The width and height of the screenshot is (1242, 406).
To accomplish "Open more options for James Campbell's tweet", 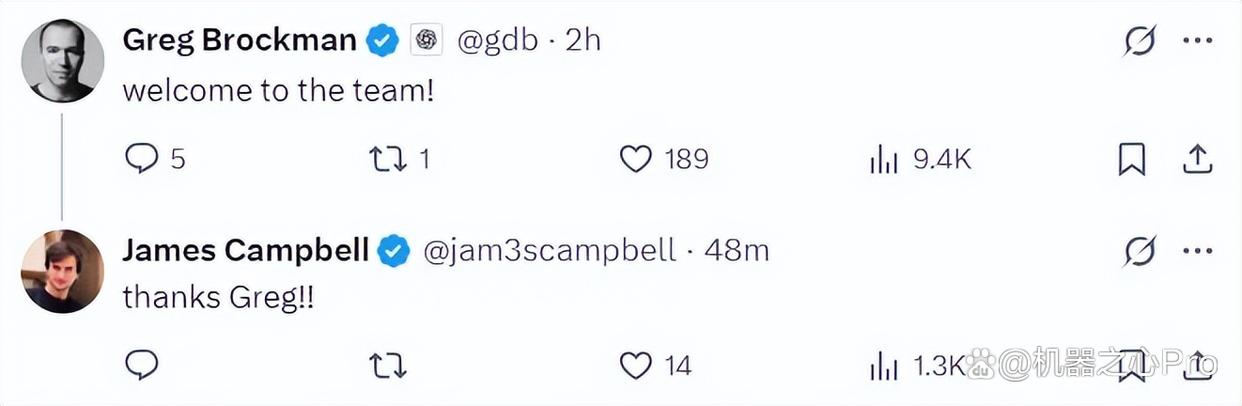I will (1197, 251).
